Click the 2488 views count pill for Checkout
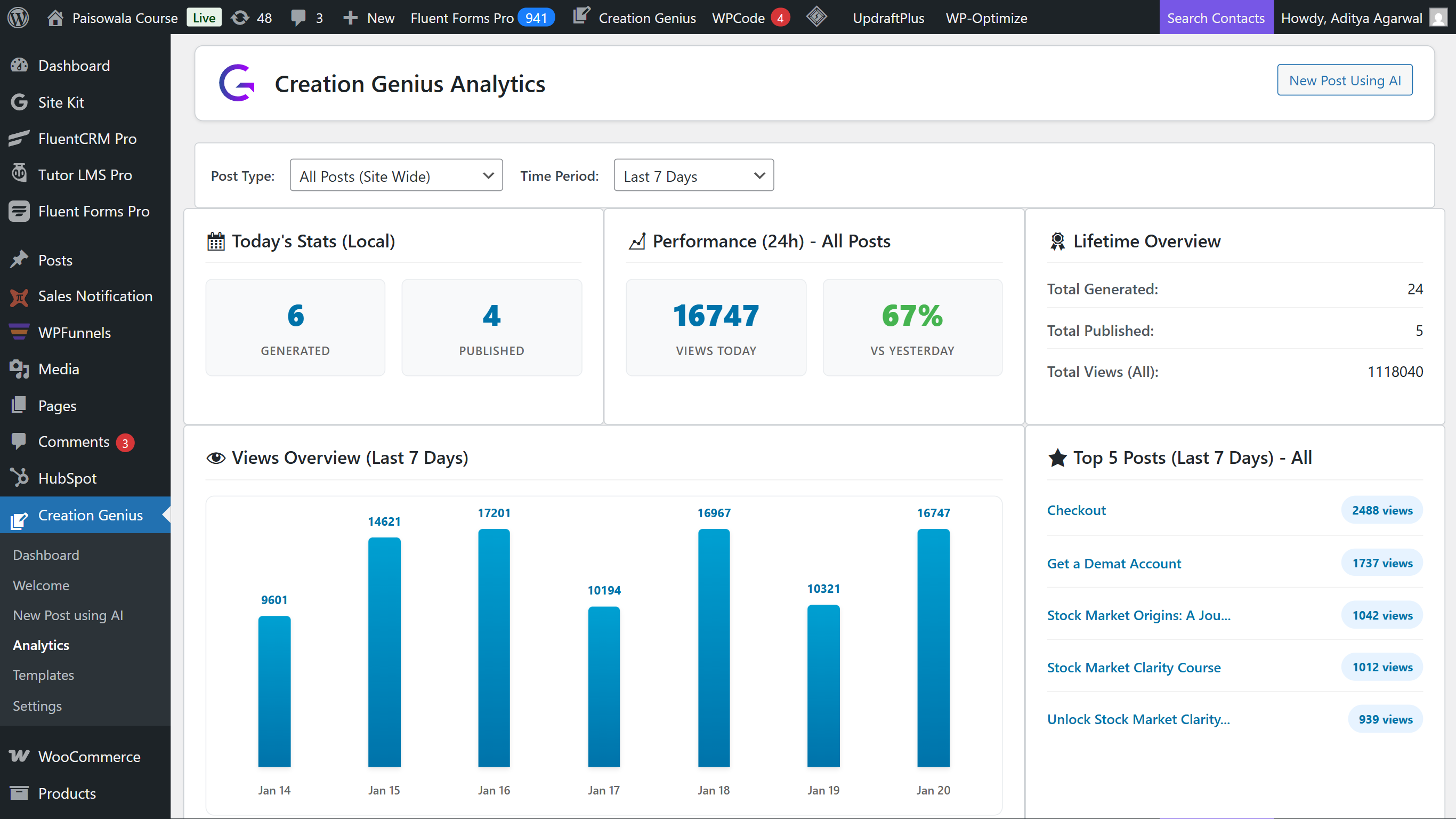The height and width of the screenshot is (819, 1456). [1382, 510]
